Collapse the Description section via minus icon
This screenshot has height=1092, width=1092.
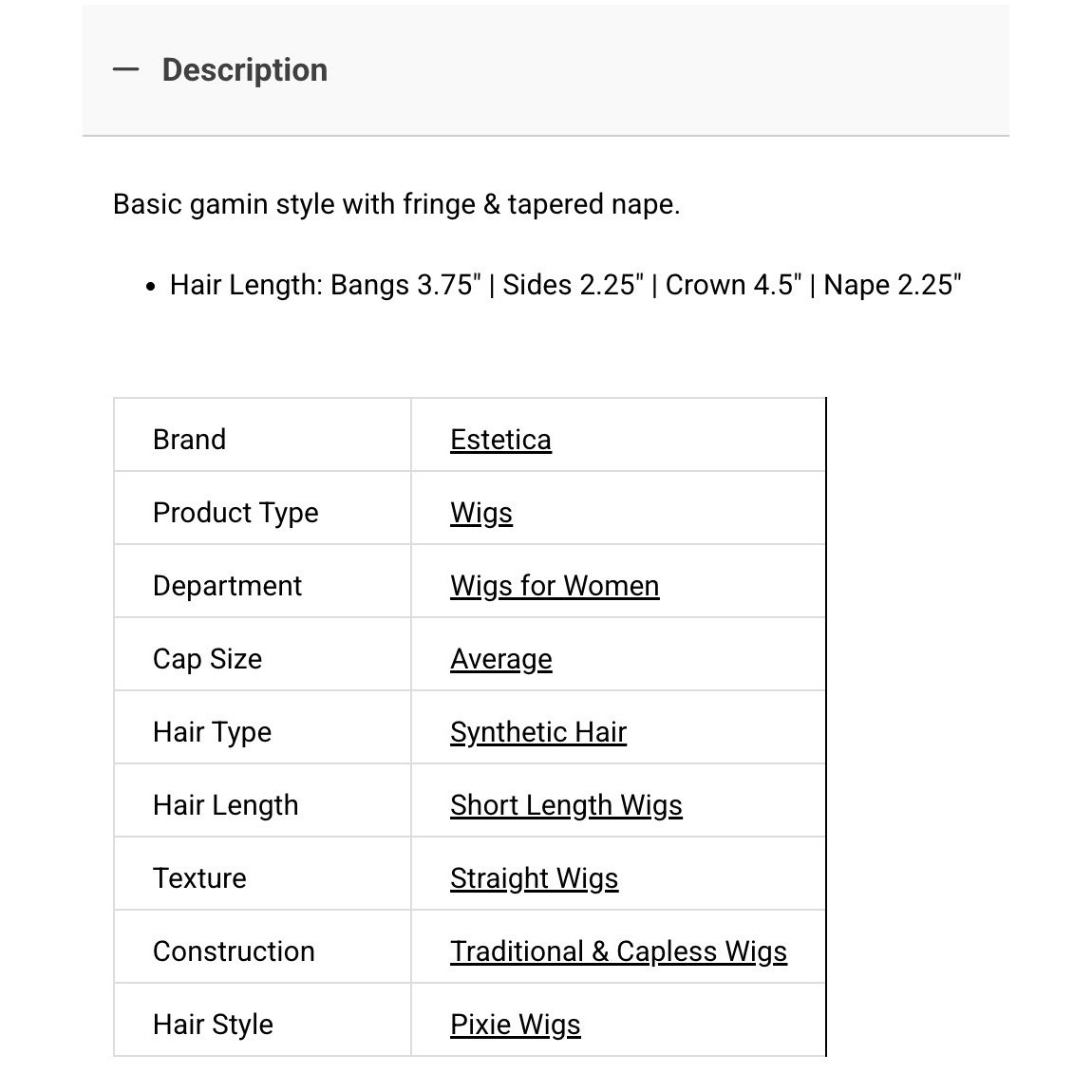point(125,69)
